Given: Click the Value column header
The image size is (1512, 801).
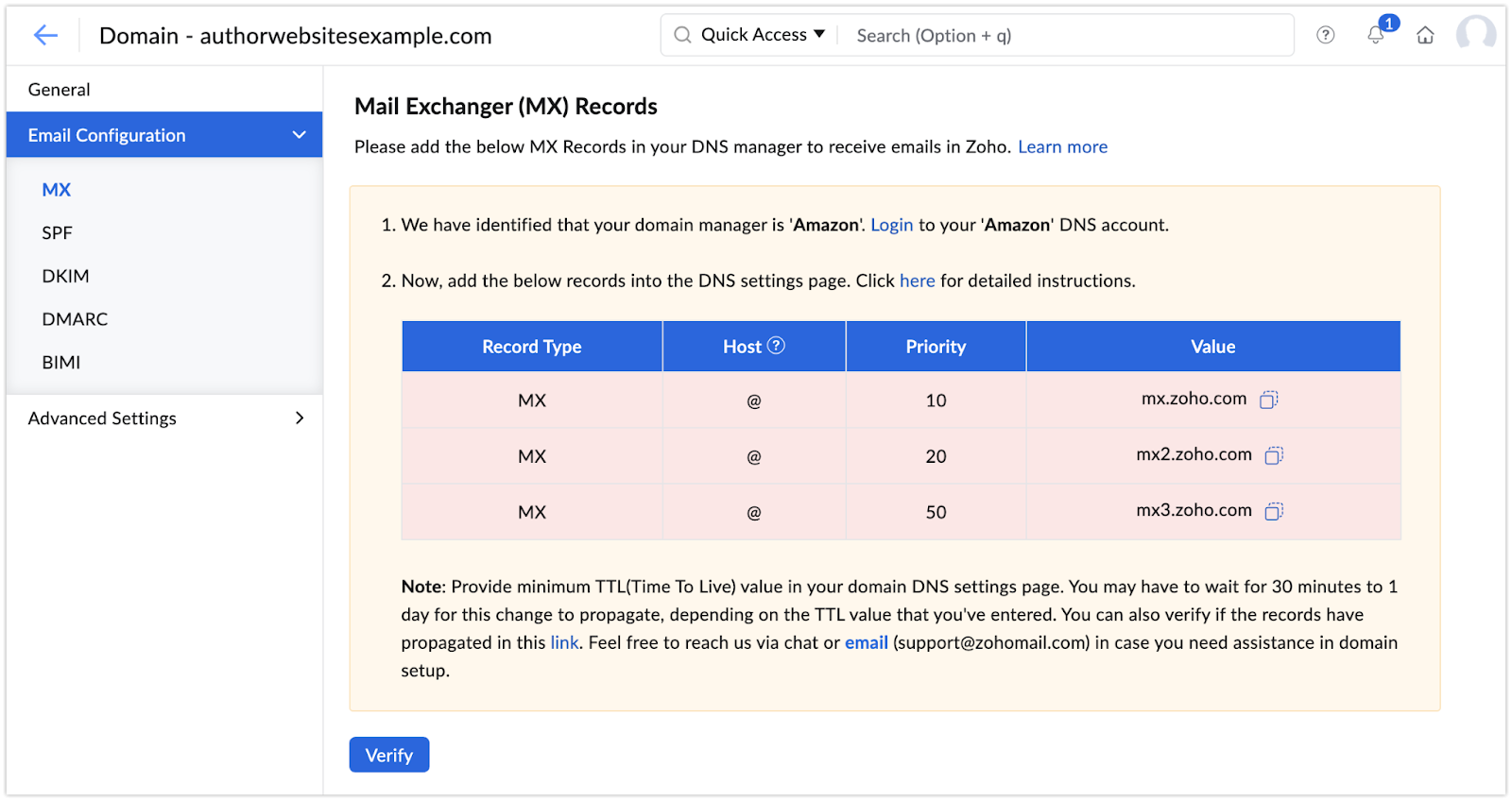Looking at the screenshot, I should click(1213, 347).
